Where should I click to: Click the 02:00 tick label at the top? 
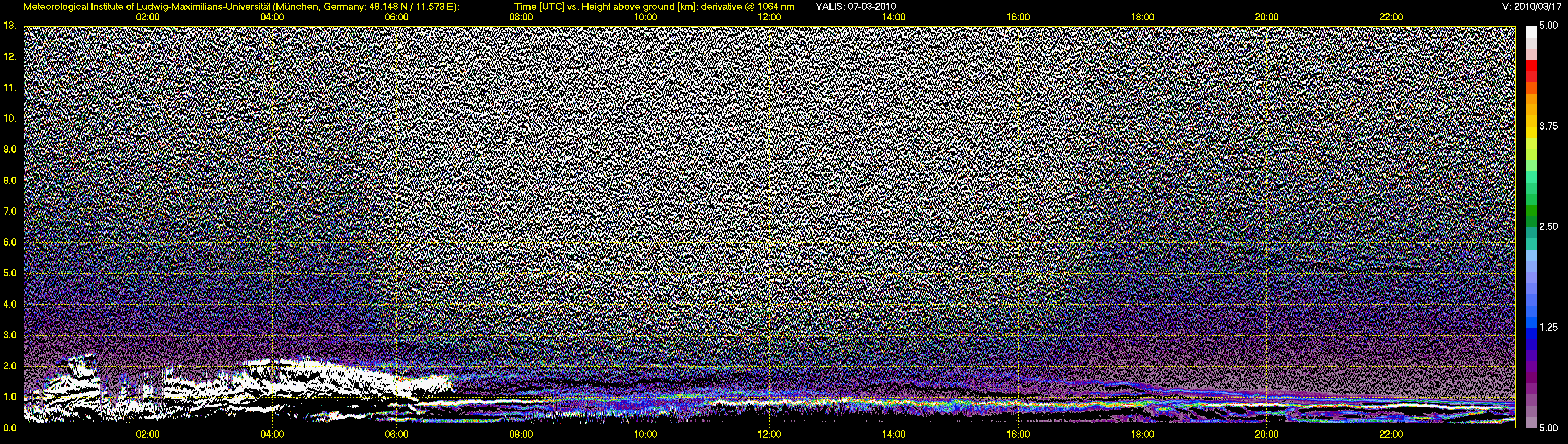[148, 17]
